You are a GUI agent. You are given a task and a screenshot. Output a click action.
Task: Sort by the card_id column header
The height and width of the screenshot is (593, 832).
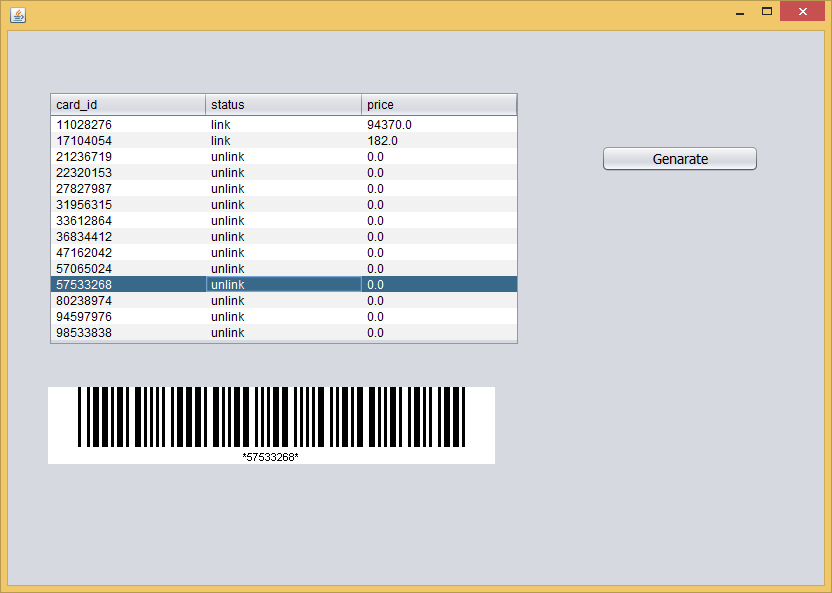click(127, 105)
